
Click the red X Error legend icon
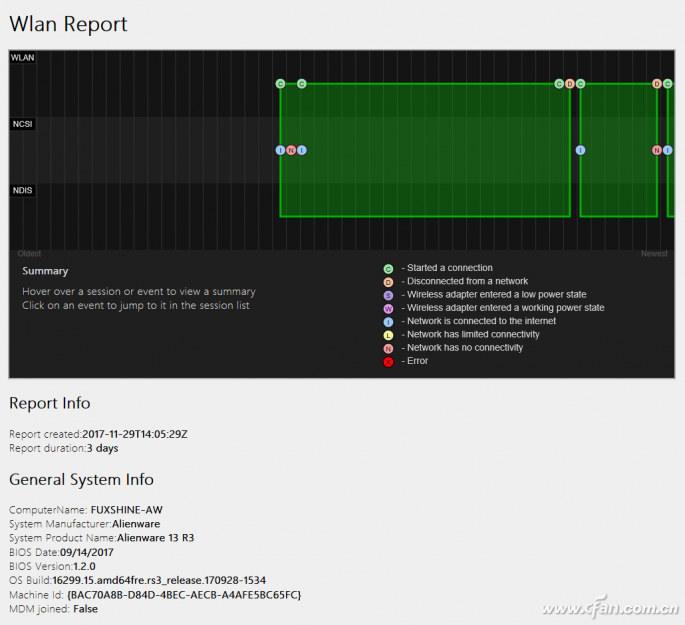[388, 362]
